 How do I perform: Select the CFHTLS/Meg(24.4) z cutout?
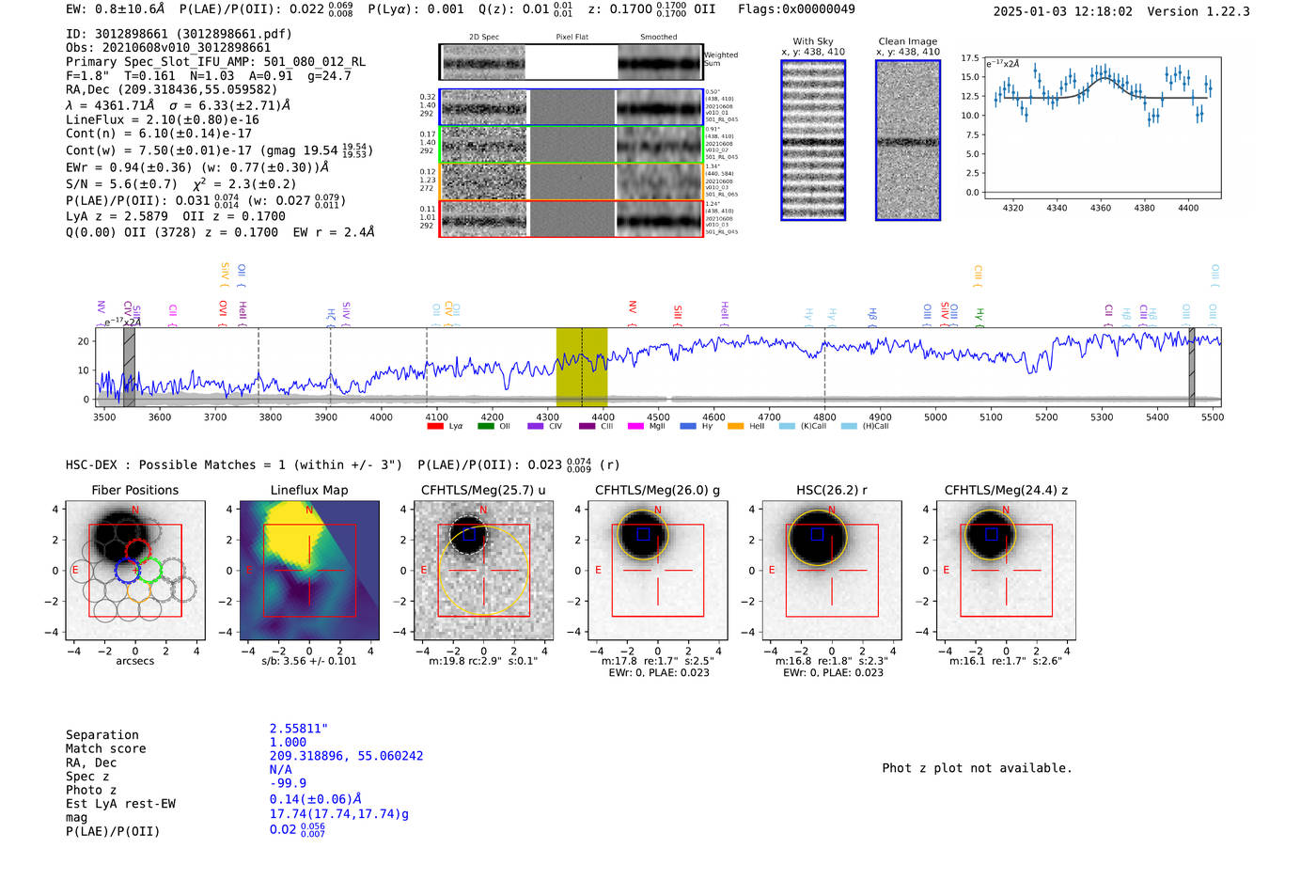click(1006, 570)
